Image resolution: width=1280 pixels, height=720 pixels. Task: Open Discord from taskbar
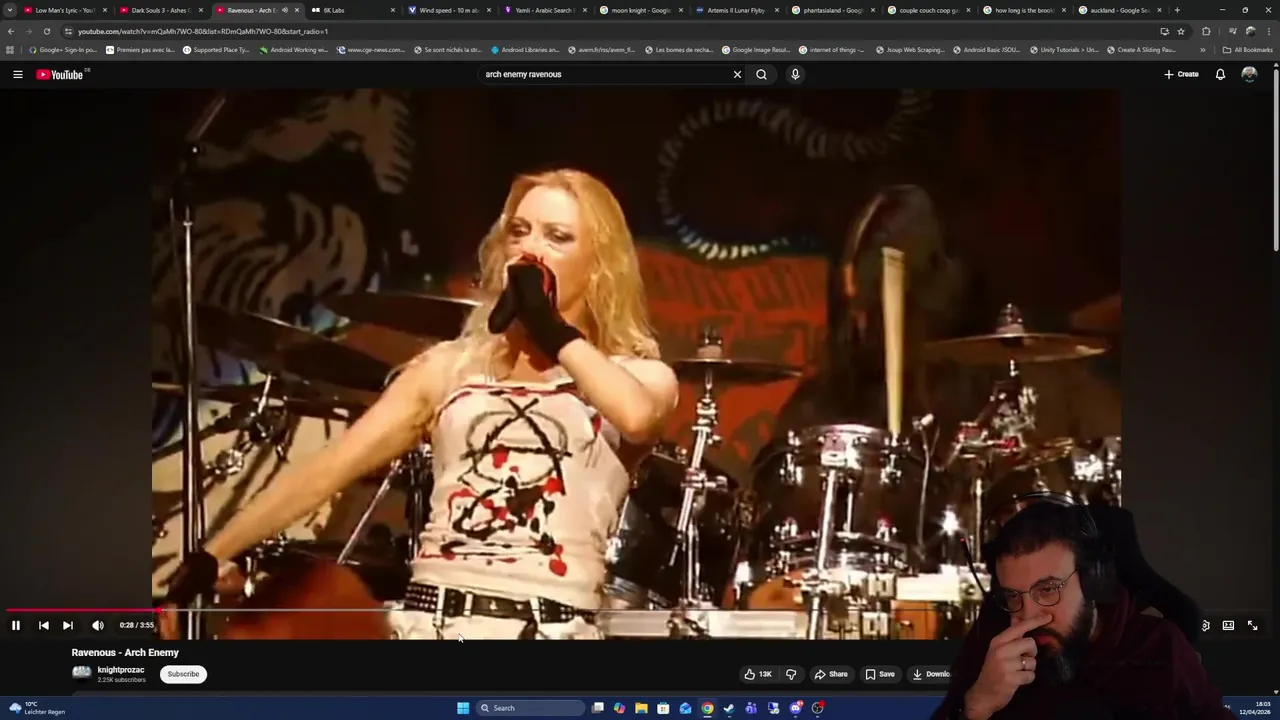coord(796,708)
